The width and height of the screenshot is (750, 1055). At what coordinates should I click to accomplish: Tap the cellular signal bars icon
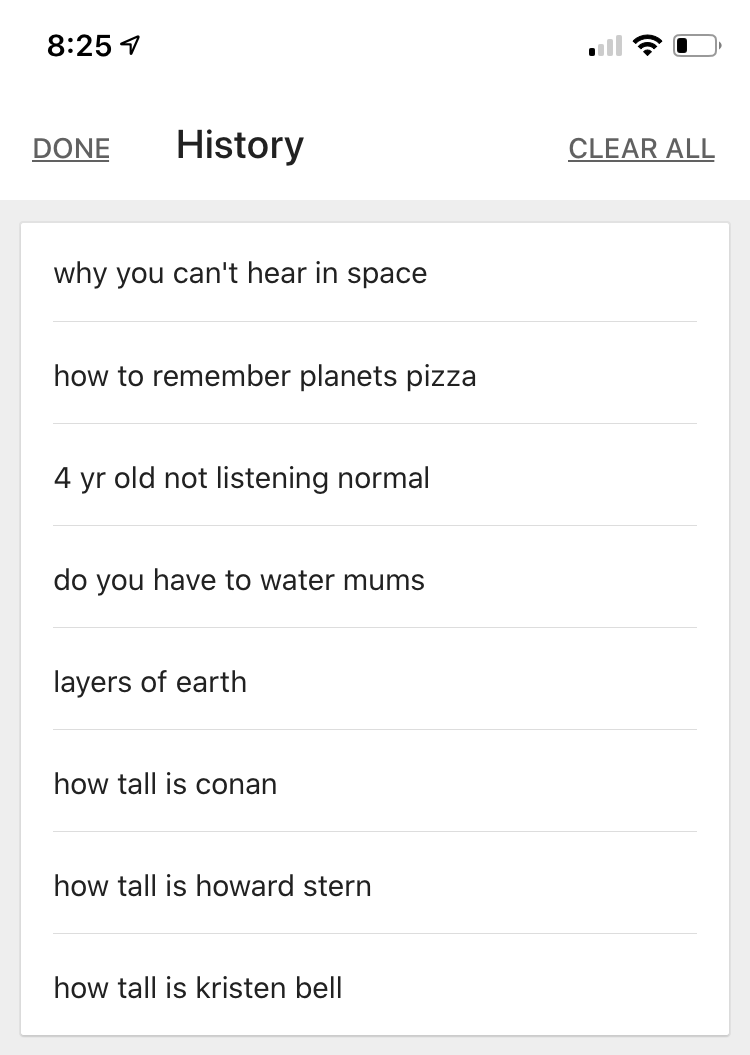pos(605,46)
